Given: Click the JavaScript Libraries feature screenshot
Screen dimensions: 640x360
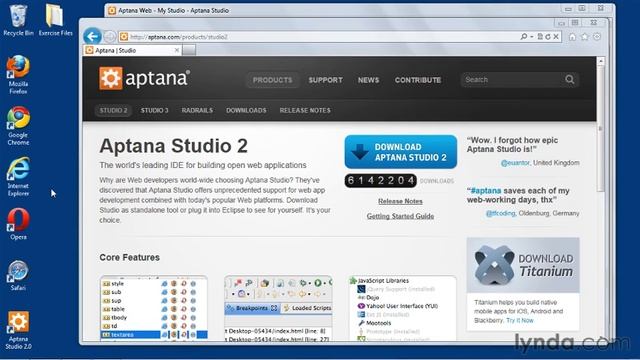Looking at the screenshot, I should (x=402, y=308).
